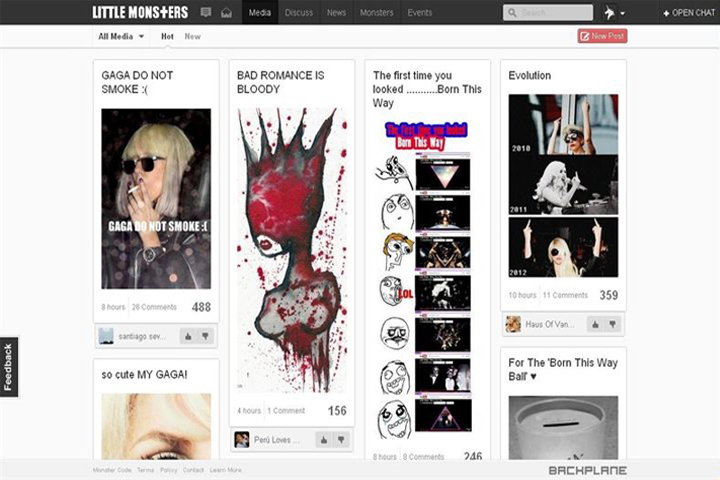Screen dimensions: 720x480
Task: Create a post with New Post button
Action: click(x=602, y=36)
